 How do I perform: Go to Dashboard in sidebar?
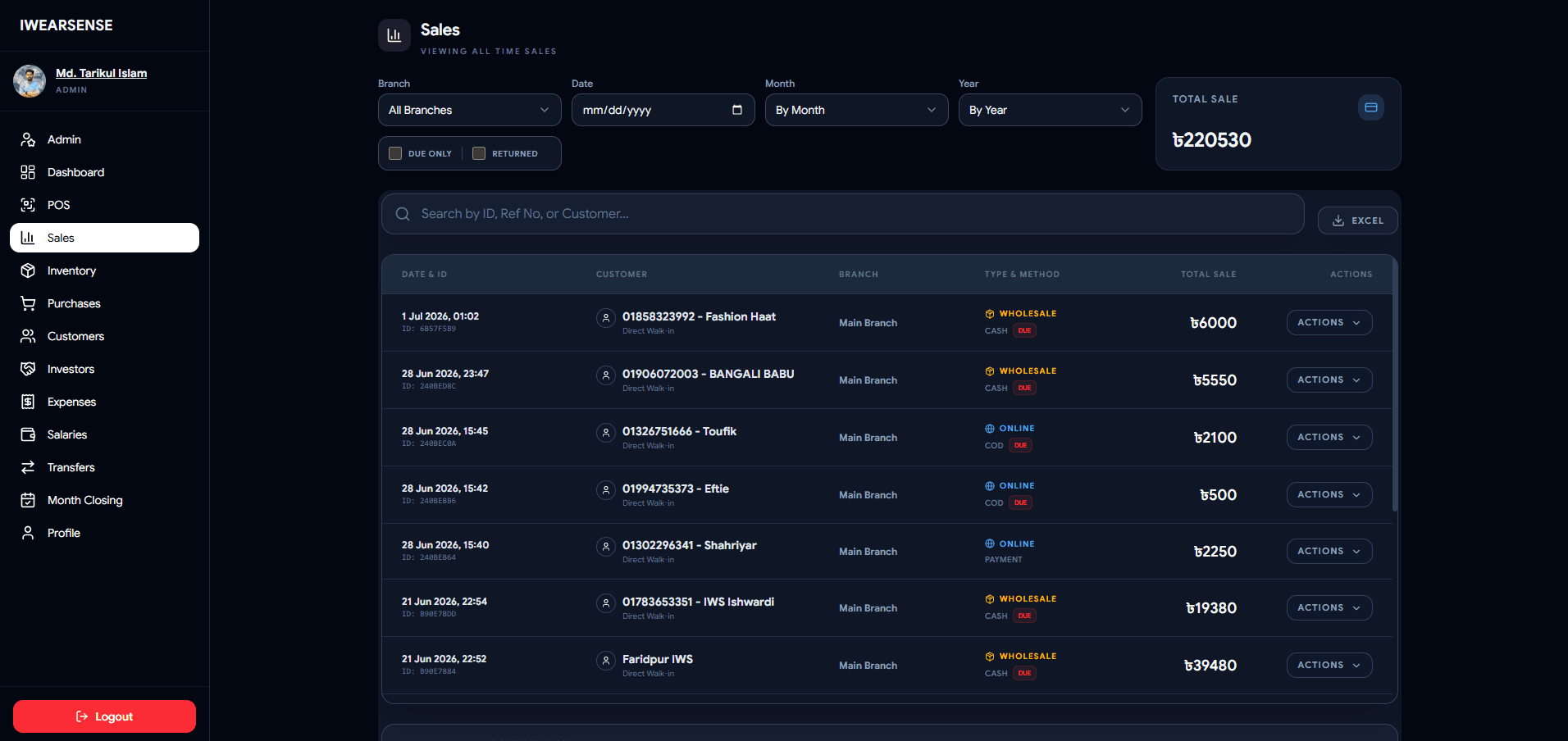click(75, 172)
